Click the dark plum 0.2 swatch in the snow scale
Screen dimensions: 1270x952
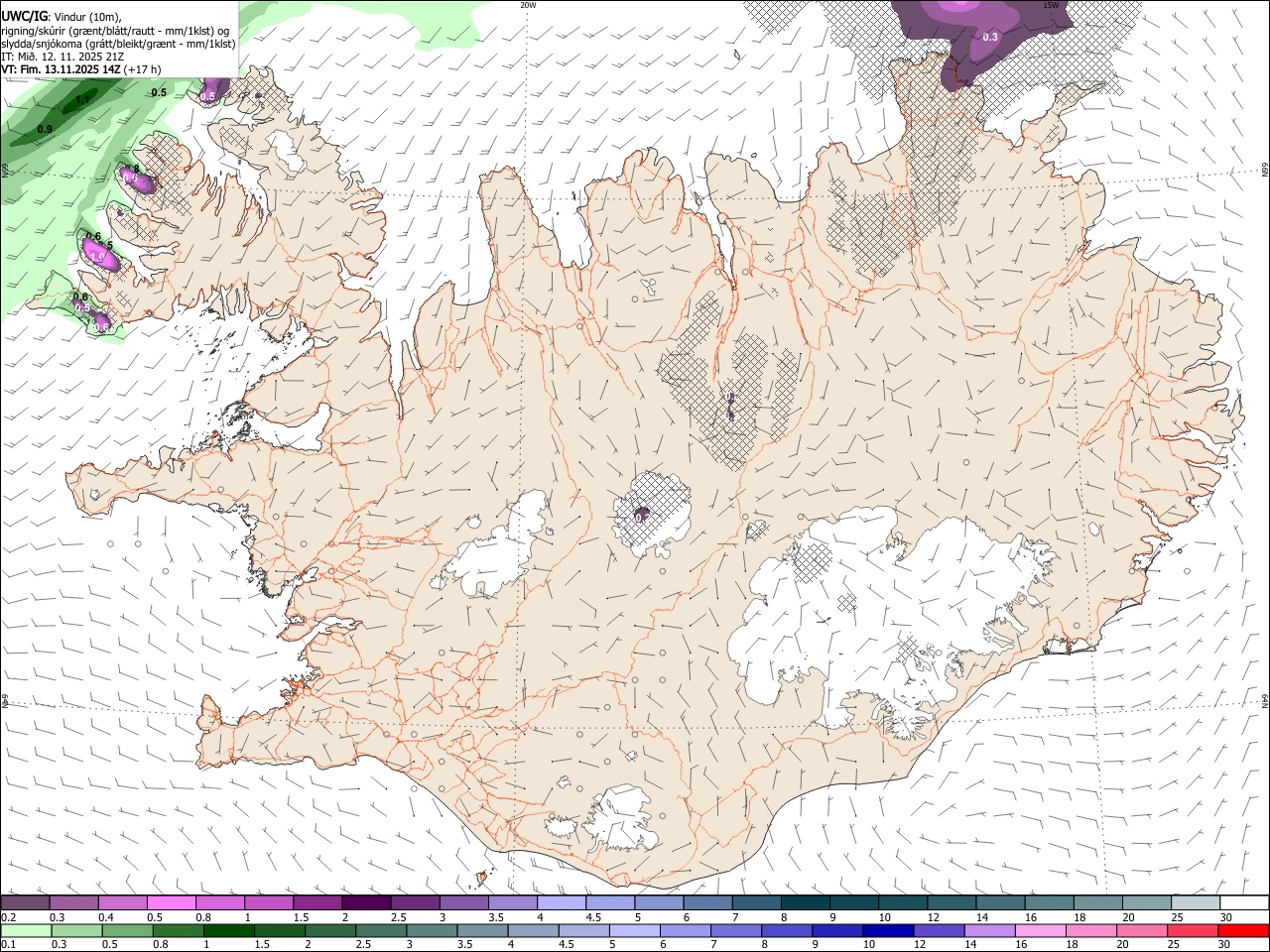coord(25,903)
